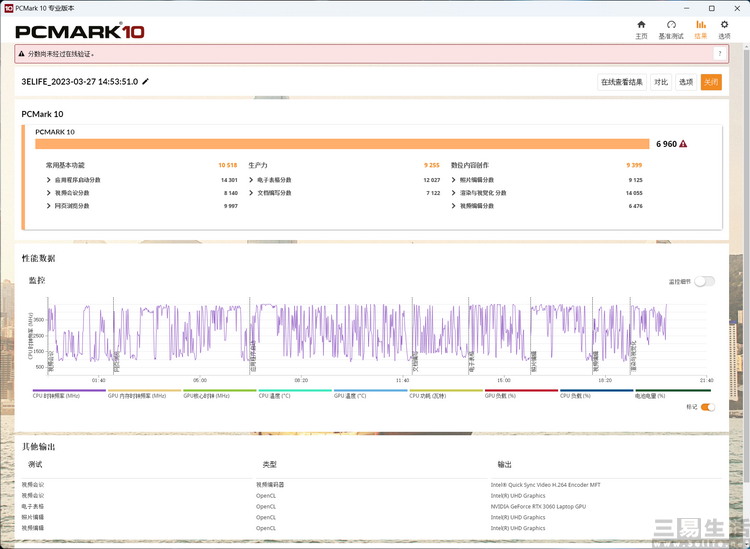
Task: Click Intel Quick Sync Video H.264 Encoder MFT entry
Action: pyautogui.click(x=545, y=485)
